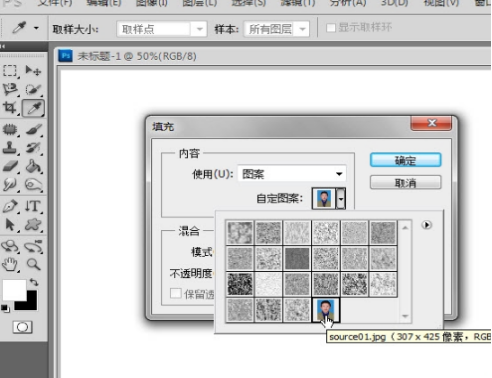Select the Spot Healing Brush tool

pos(10,129)
